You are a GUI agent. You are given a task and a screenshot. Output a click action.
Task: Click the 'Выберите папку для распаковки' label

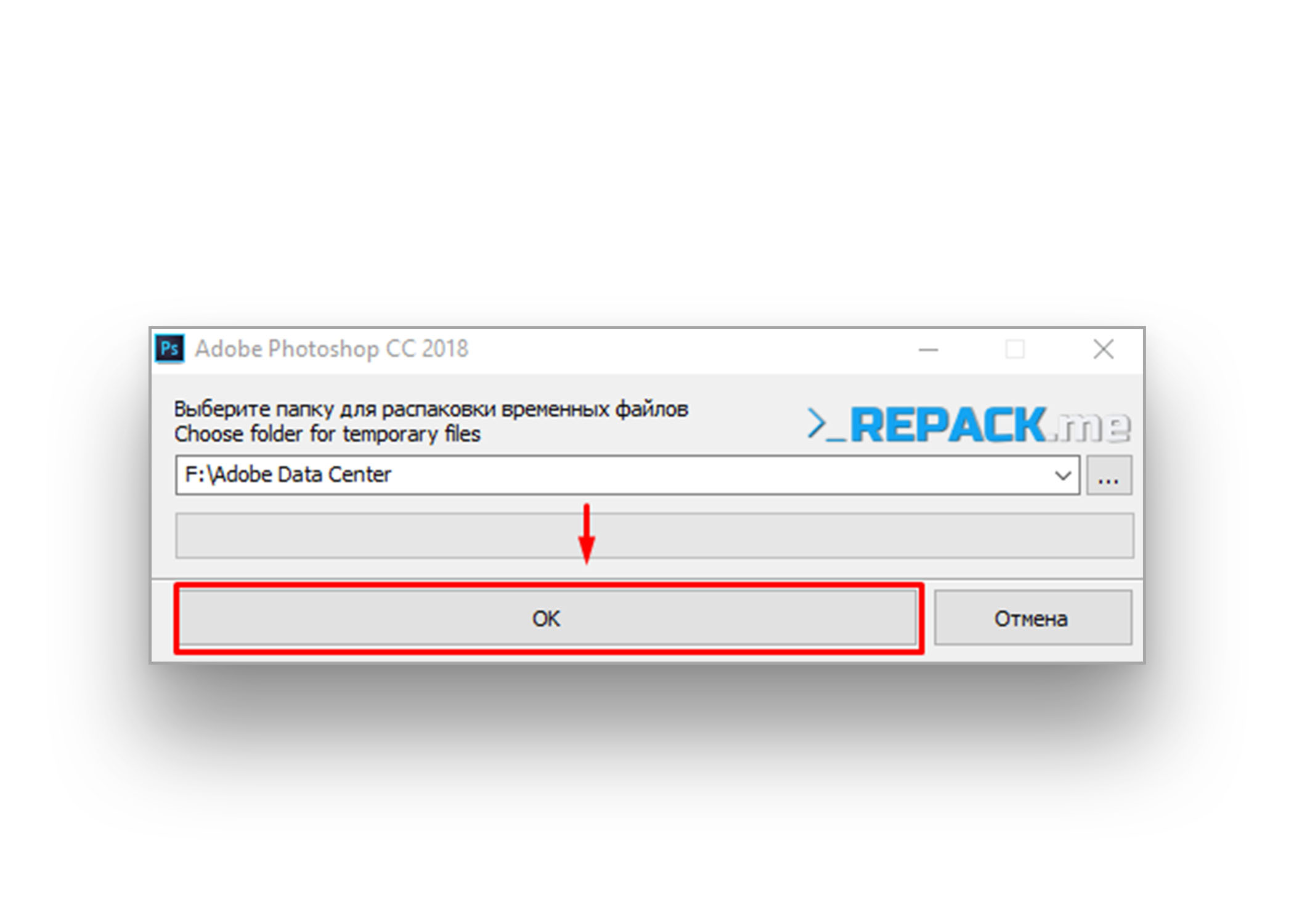tap(335, 409)
